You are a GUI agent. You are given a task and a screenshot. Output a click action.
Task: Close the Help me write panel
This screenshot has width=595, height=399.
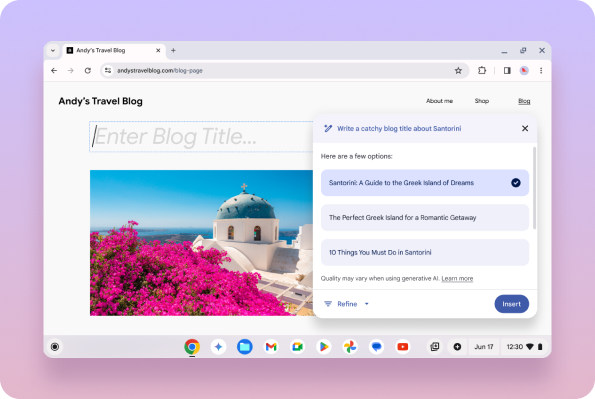(x=525, y=129)
